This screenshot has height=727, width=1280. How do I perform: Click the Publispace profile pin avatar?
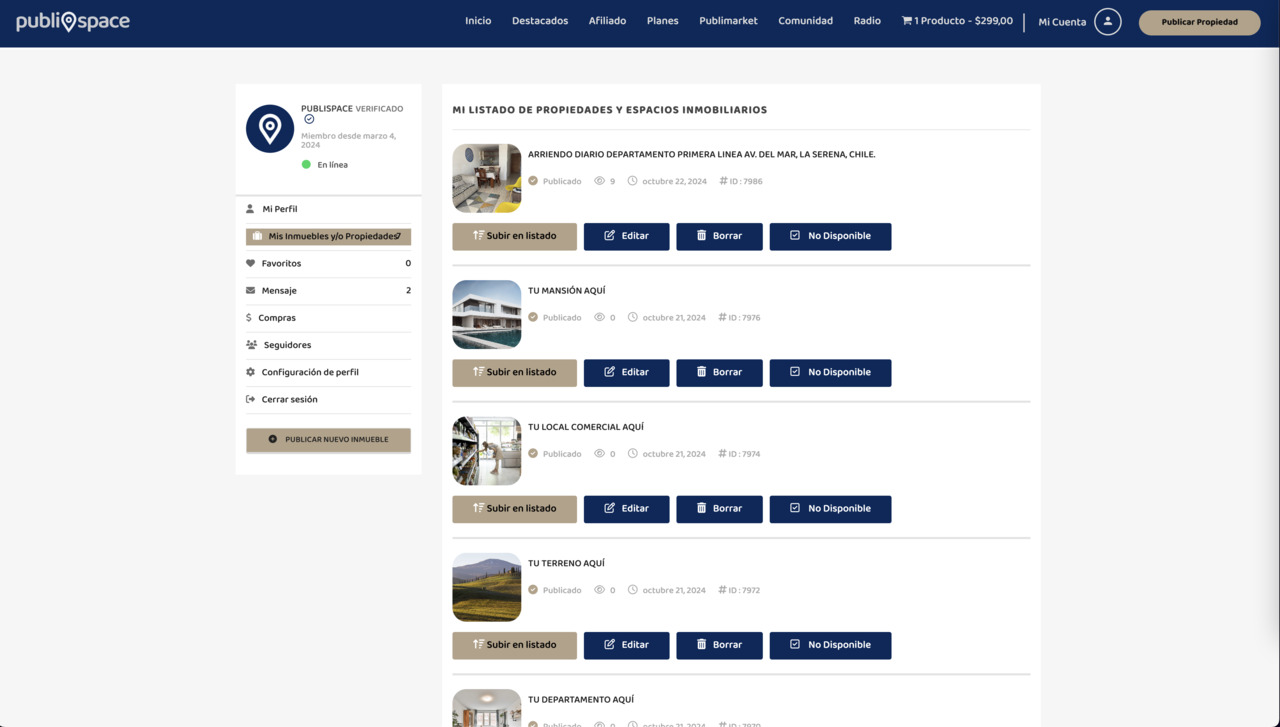pyautogui.click(x=270, y=129)
